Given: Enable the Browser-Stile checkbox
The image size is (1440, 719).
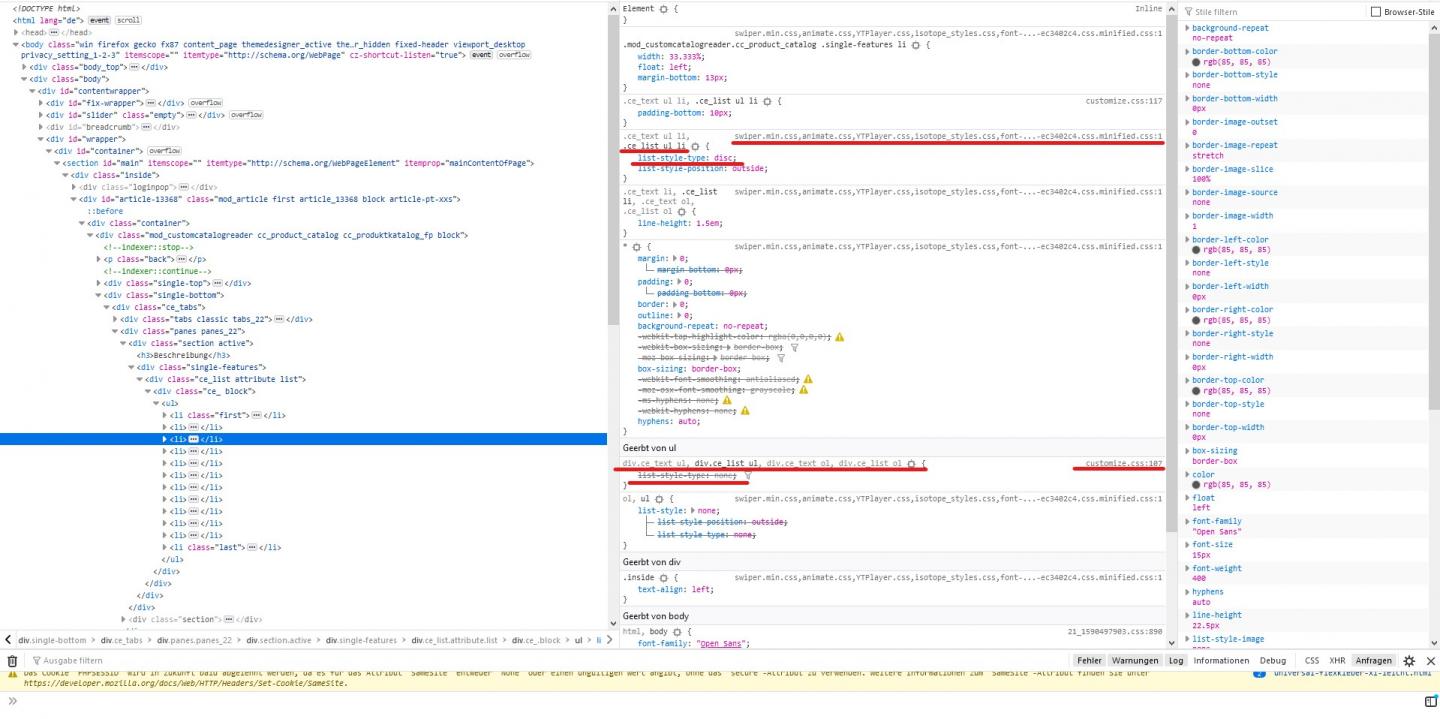Looking at the screenshot, I should (1375, 12).
